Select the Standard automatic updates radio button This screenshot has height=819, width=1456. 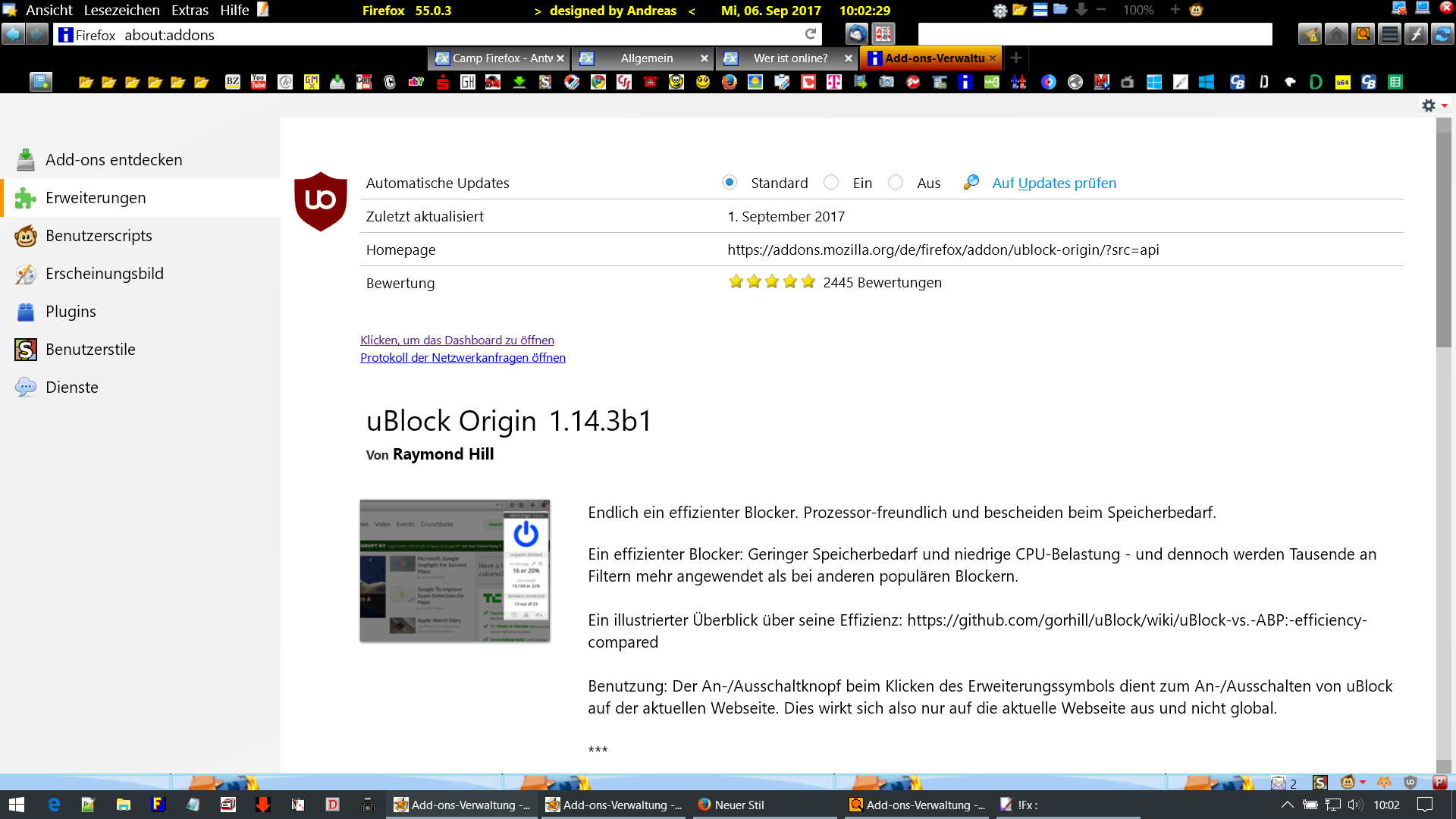tap(730, 182)
